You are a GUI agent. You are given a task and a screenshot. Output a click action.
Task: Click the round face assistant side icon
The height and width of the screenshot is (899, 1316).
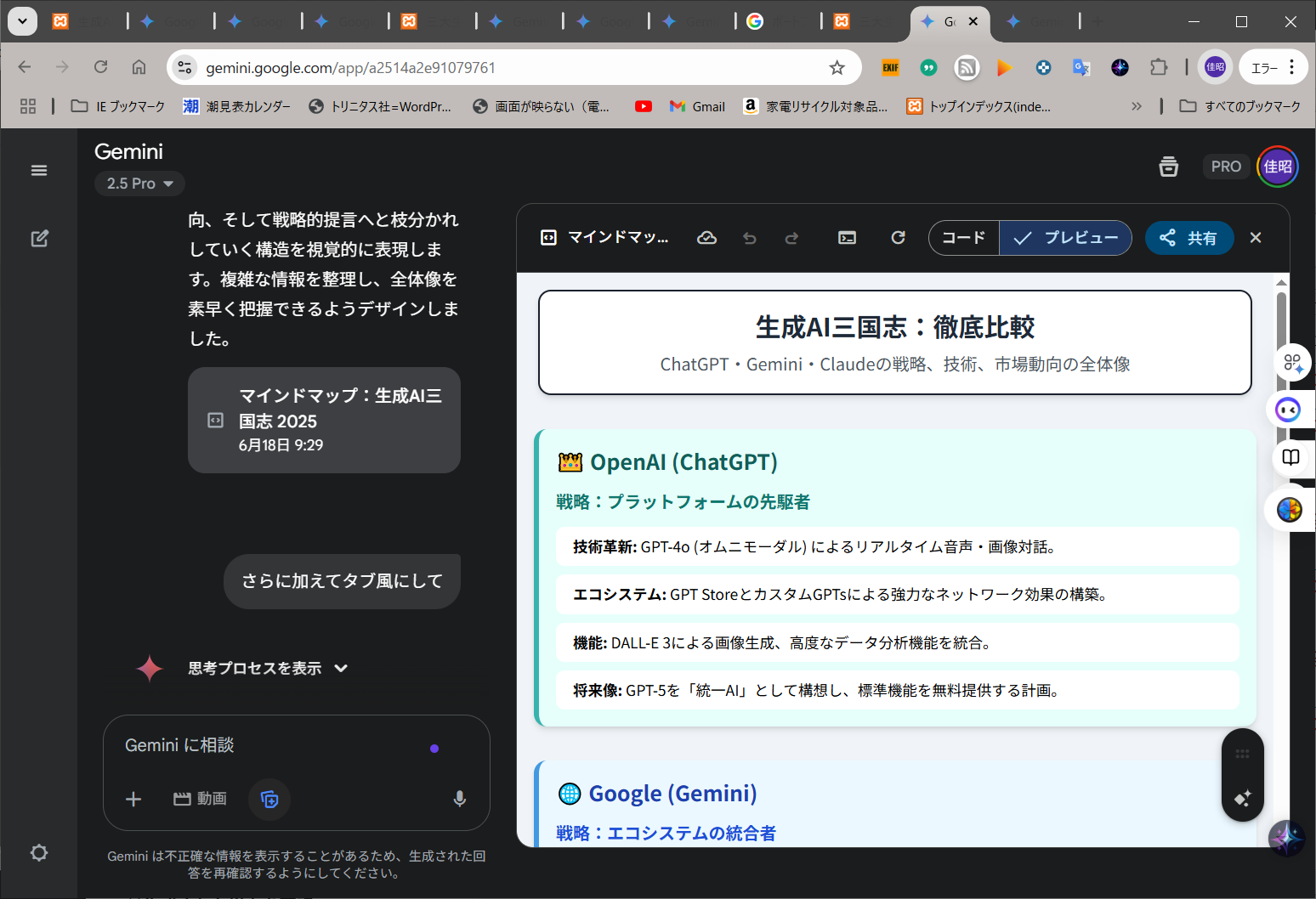(x=1289, y=410)
